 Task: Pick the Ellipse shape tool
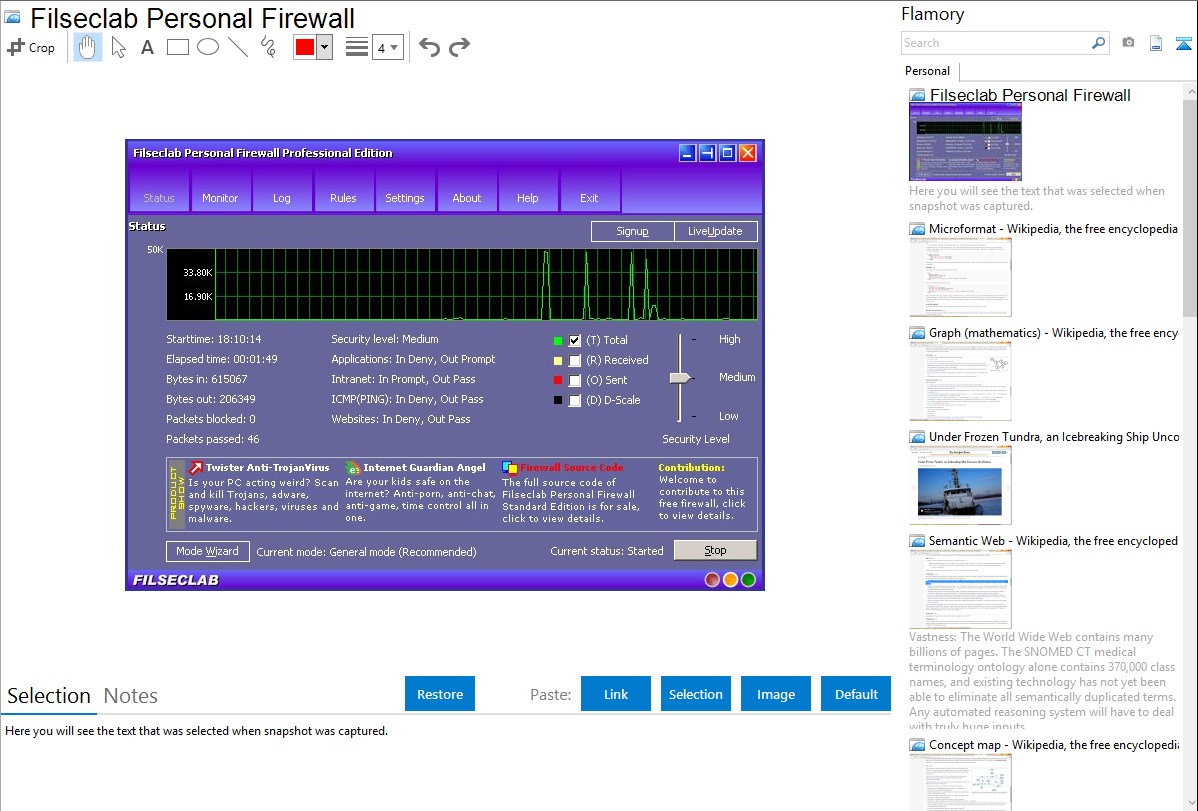208,47
